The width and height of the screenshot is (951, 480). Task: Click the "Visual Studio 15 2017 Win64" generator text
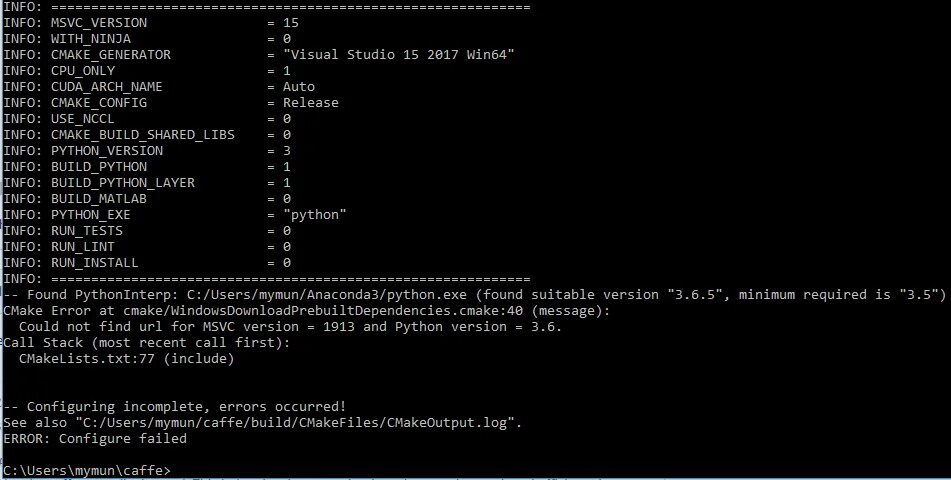point(398,55)
